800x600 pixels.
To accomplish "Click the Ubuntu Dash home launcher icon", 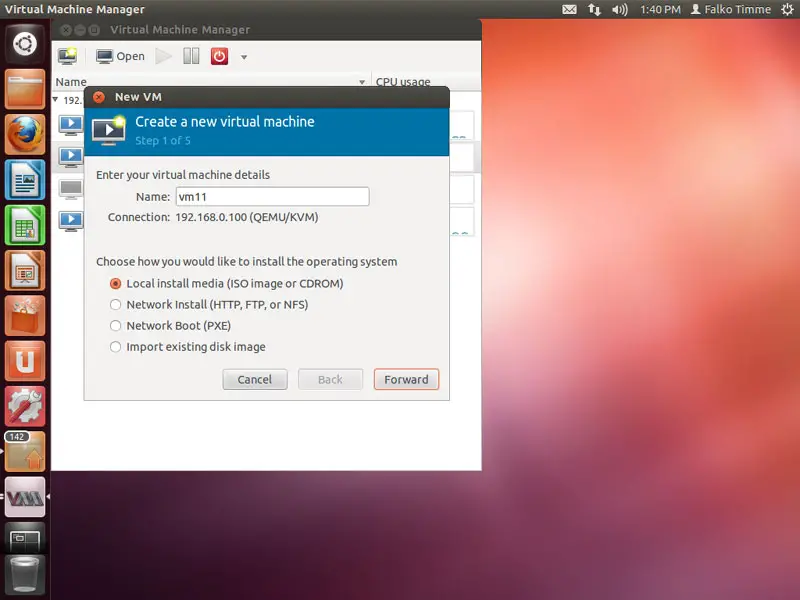I will point(24,43).
